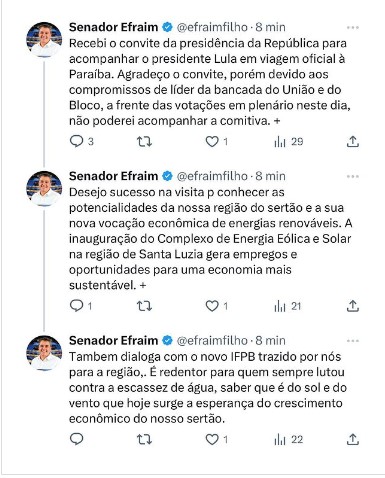This screenshot has height=478, width=385.
Task: Share the first tweet via upload icon
Action: tap(353, 142)
